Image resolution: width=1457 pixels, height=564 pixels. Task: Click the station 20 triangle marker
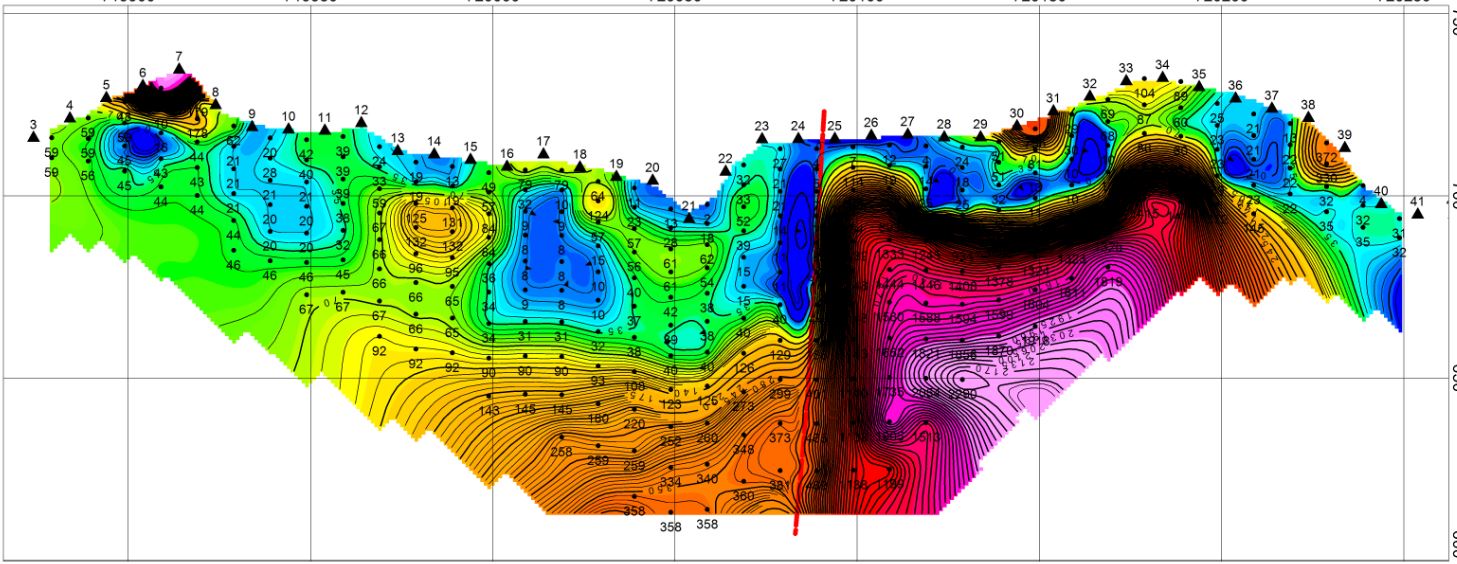pyautogui.click(x=652, y=179)
